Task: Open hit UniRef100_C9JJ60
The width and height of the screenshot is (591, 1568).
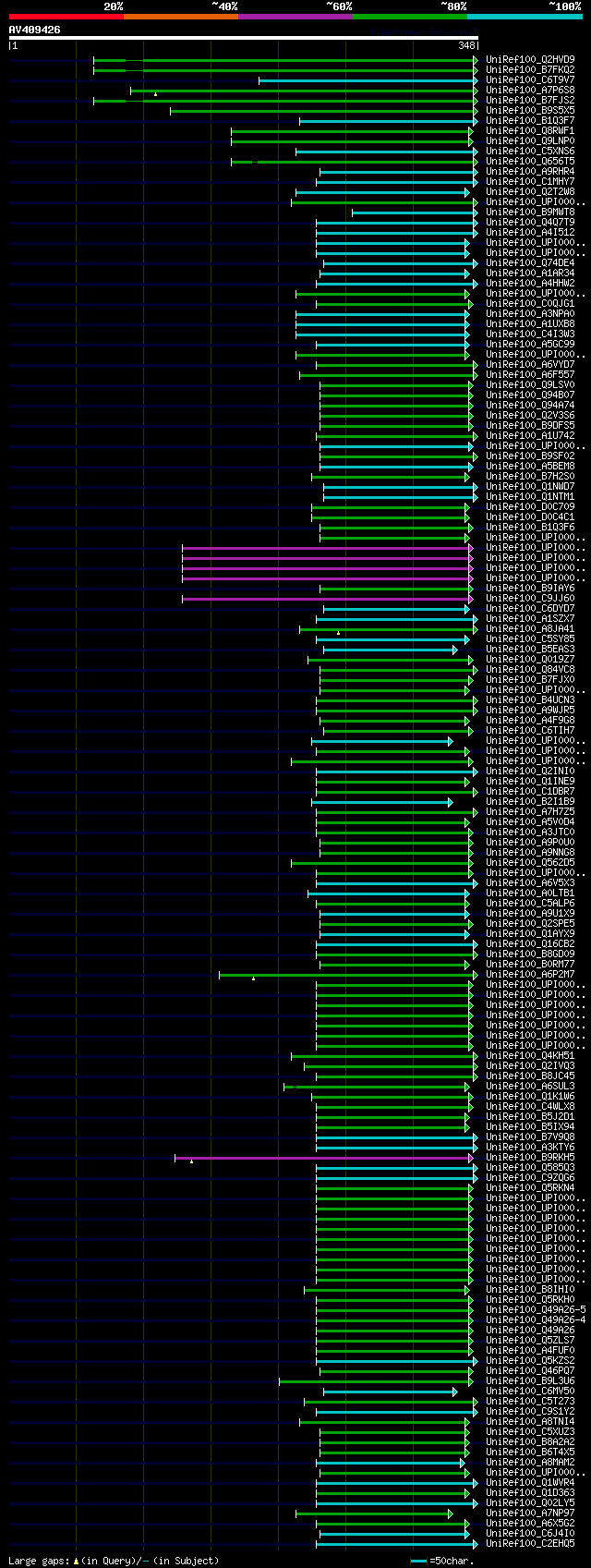Action: click(530, 599)
